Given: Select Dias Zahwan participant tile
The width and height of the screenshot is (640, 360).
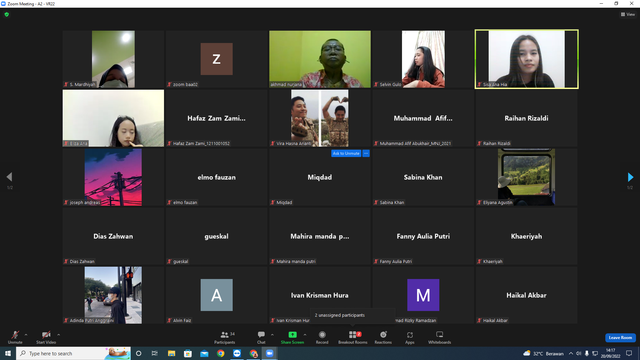Looking at the screenshot, I should 113,236.
